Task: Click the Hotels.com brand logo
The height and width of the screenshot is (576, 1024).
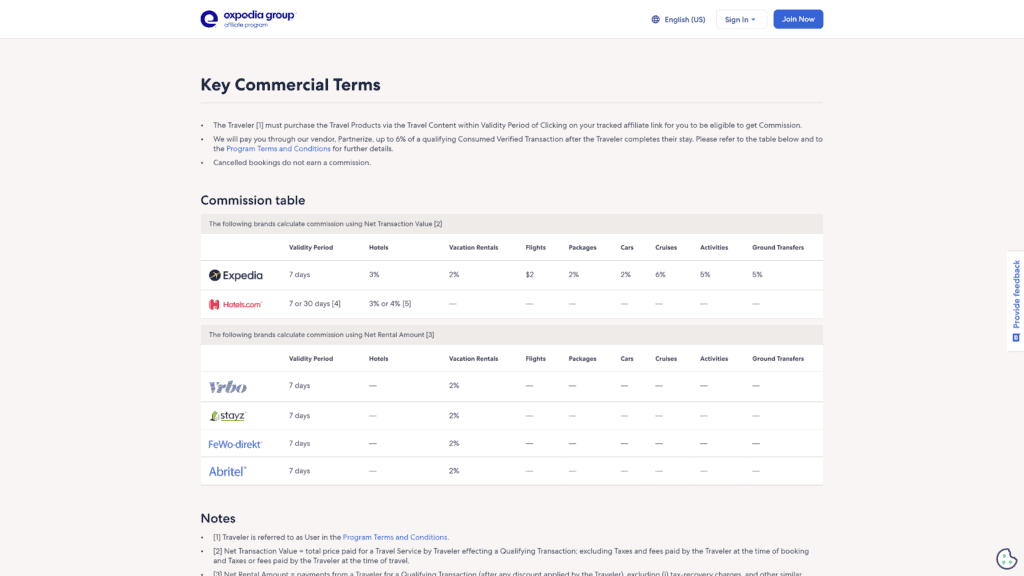Action: click(236, 304)
